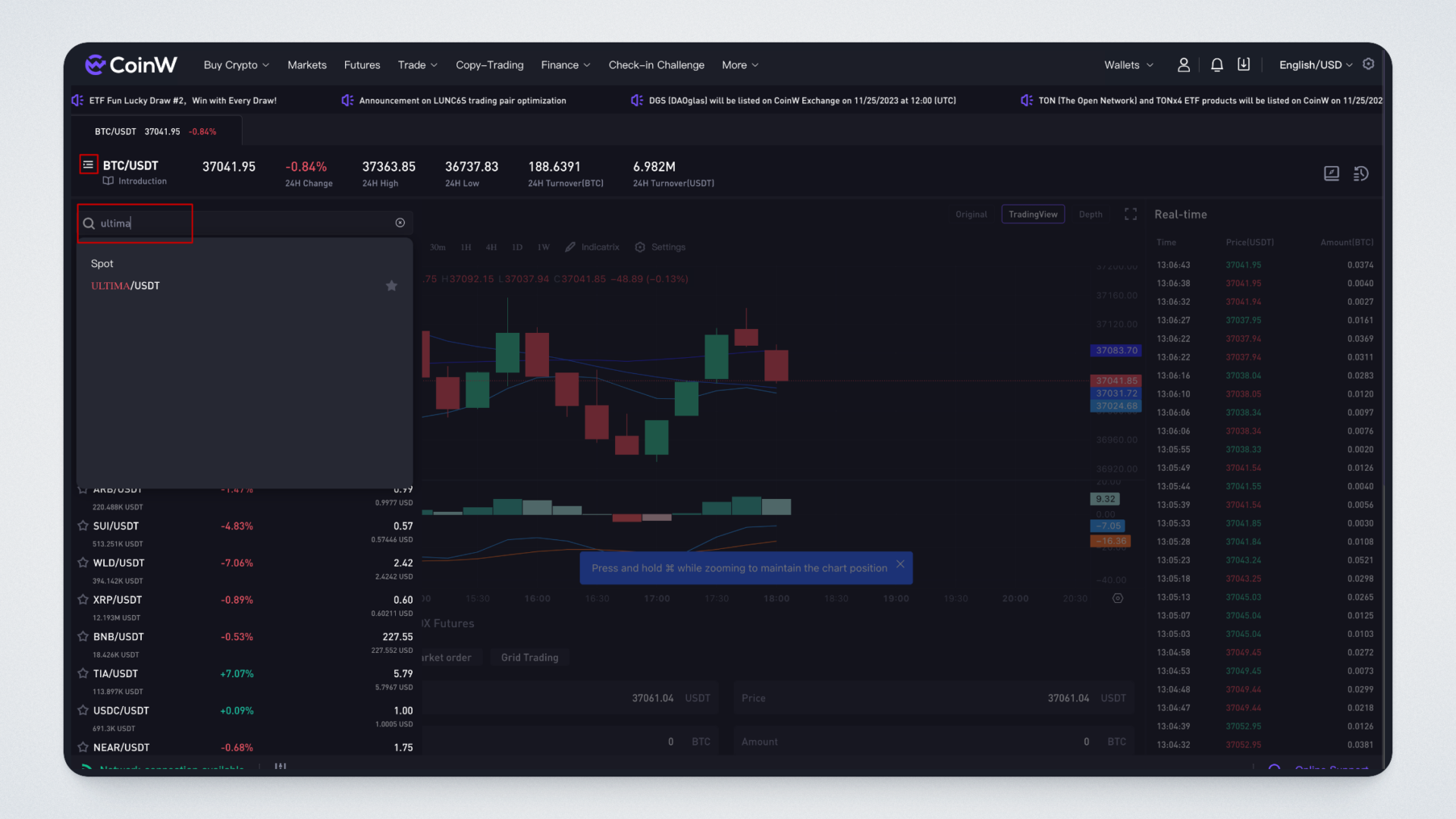Open the notifications bell icon
1456x819 pixels.
[x=1216, y=65]
